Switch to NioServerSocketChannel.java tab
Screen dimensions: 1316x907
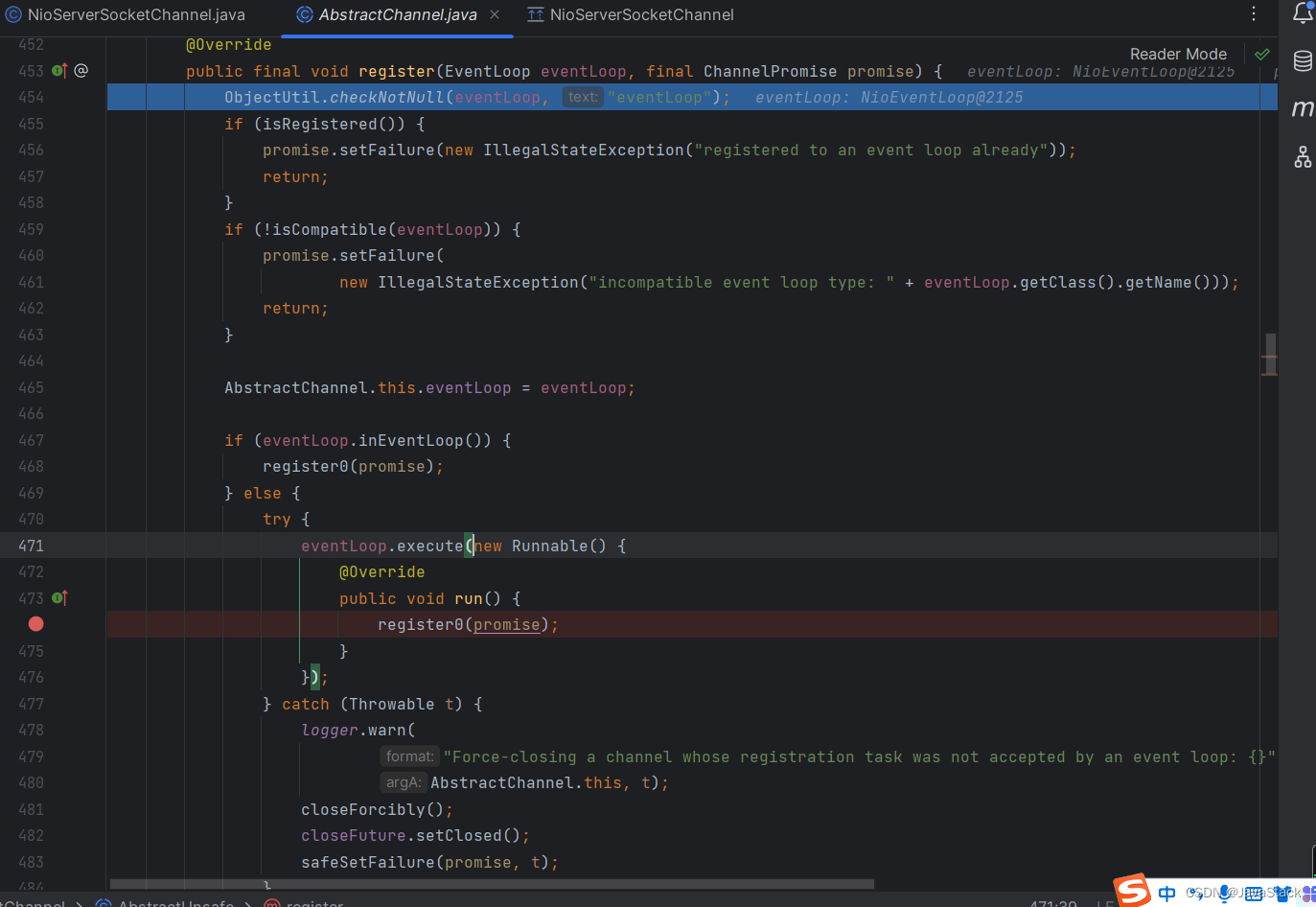click(x=126, y=14)
